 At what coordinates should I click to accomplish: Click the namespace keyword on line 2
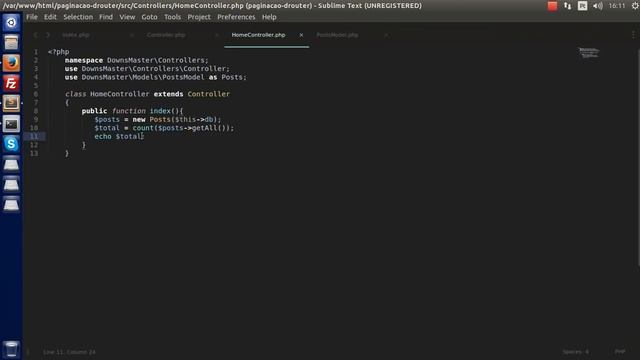point(84,60)
